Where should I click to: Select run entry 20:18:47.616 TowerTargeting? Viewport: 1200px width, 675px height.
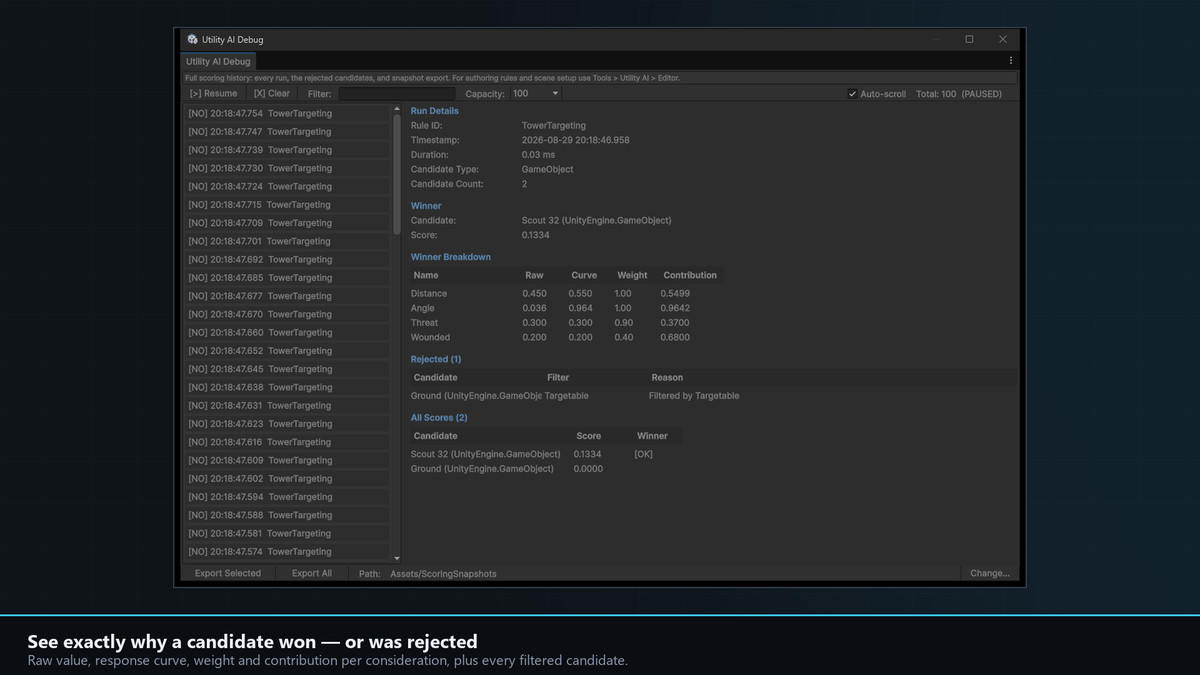(287, 442)
